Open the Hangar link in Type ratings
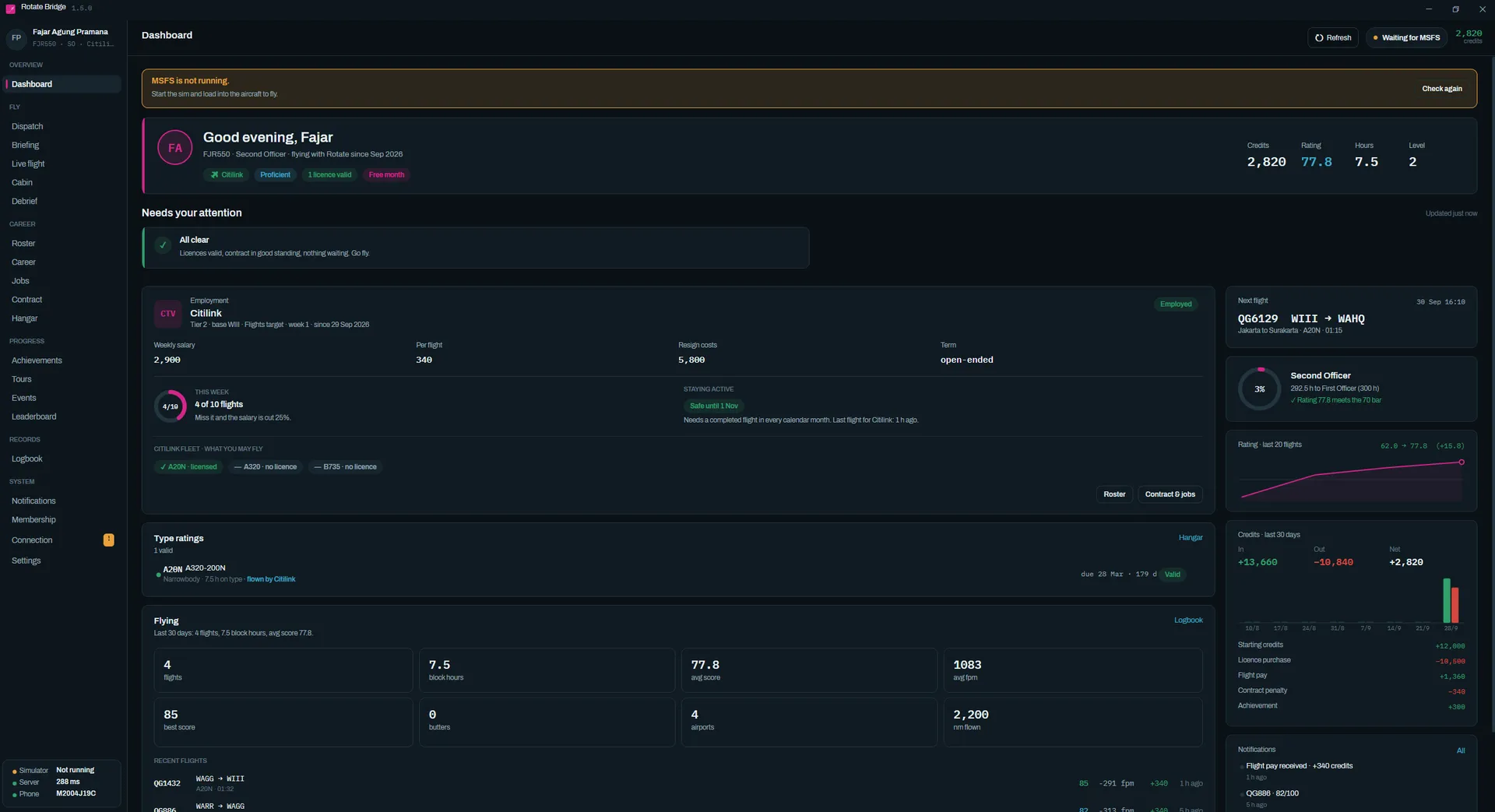Image resolution: width=1495 pixels, height=812 pixels. [x=1191, y=538]
